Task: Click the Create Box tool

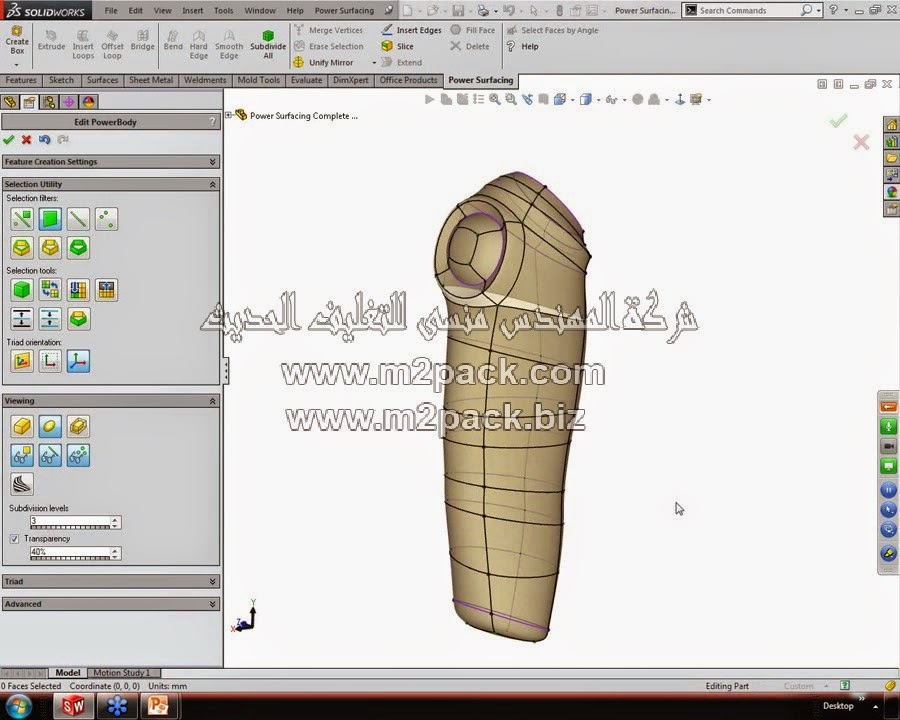Action: 17,40
